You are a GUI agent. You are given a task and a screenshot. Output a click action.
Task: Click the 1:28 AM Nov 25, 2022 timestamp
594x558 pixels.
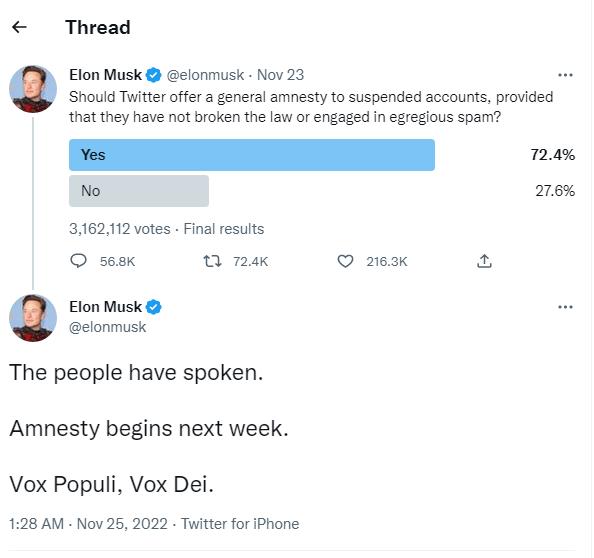[x=88, y=524]
